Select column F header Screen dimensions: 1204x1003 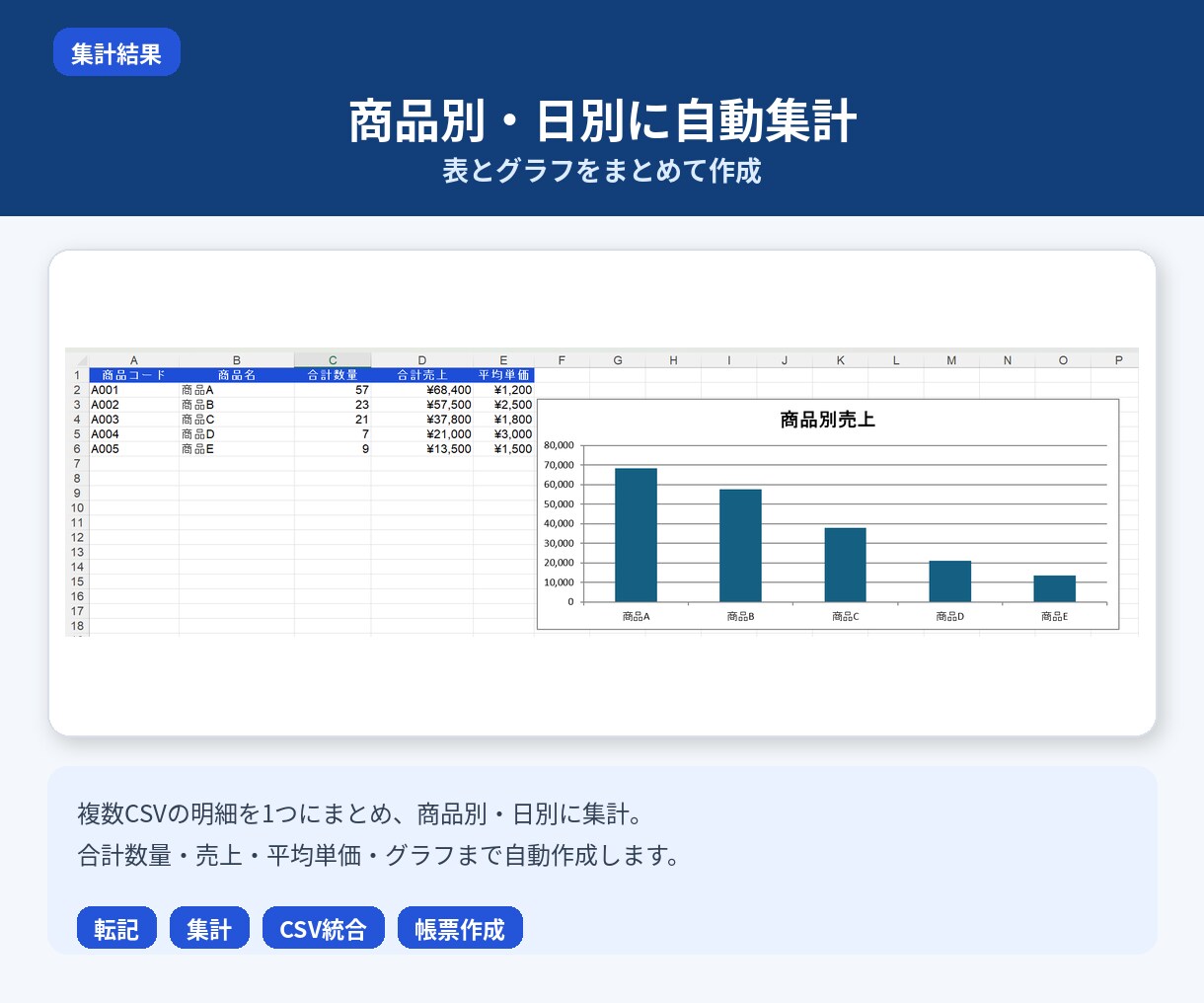[x=562, y=360]
